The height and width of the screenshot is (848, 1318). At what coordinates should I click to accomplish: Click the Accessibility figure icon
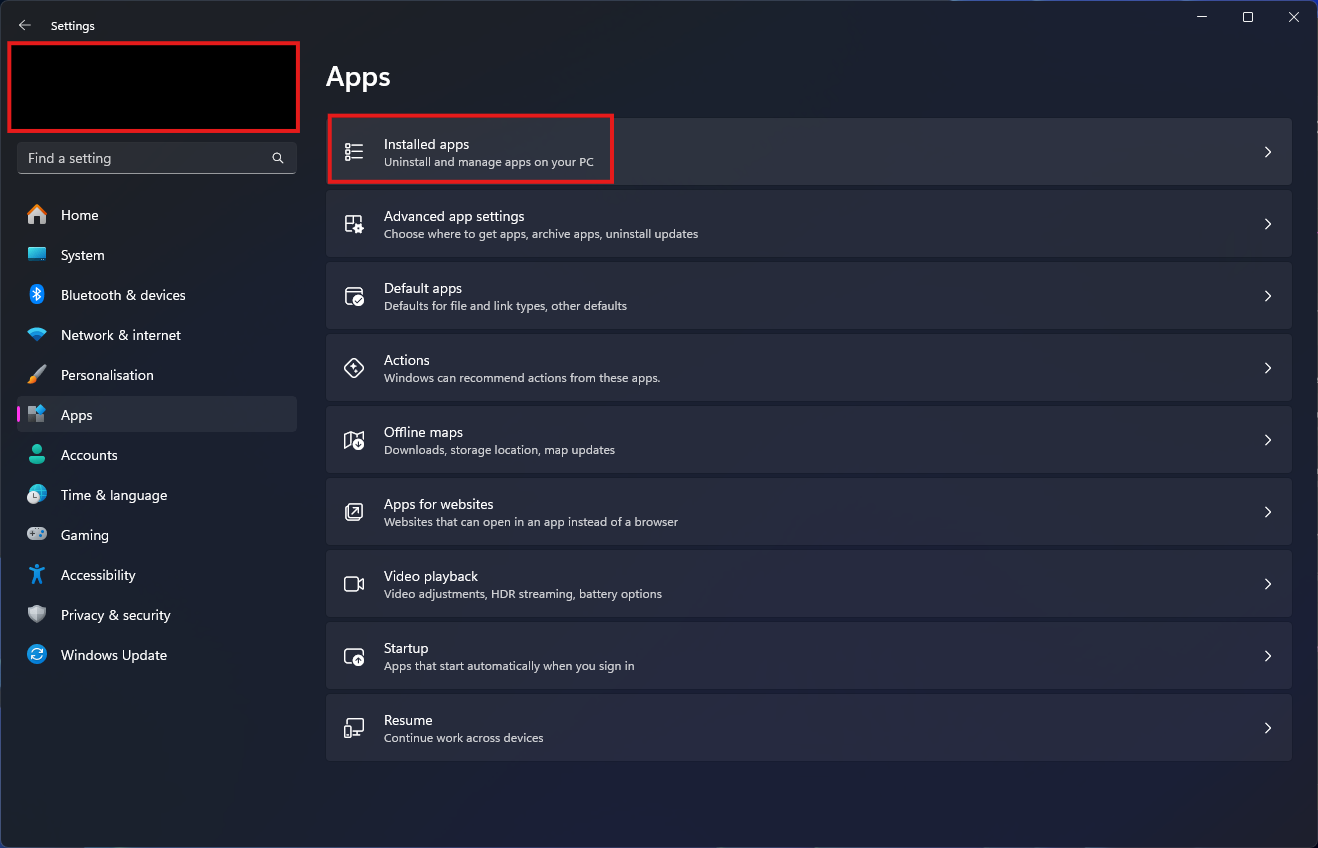[x=37, y=575]
